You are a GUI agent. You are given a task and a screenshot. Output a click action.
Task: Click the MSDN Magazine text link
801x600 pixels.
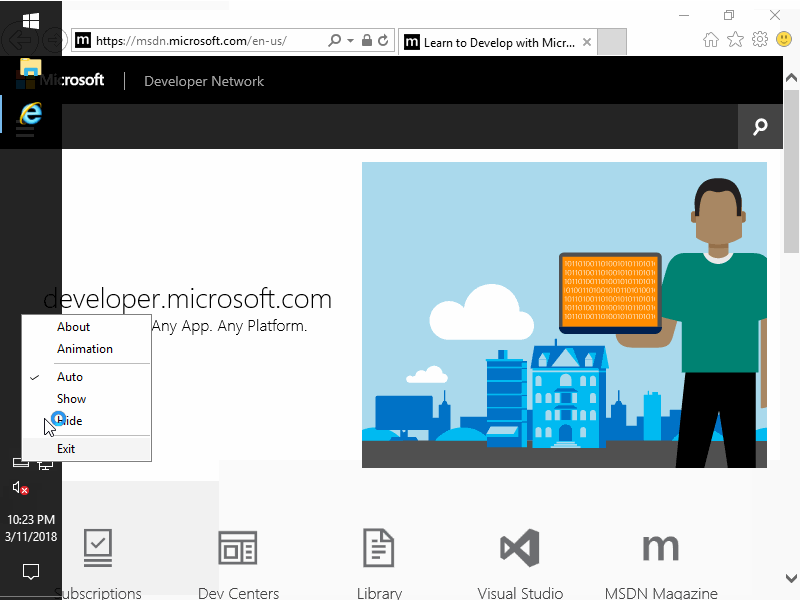[661, 593]
